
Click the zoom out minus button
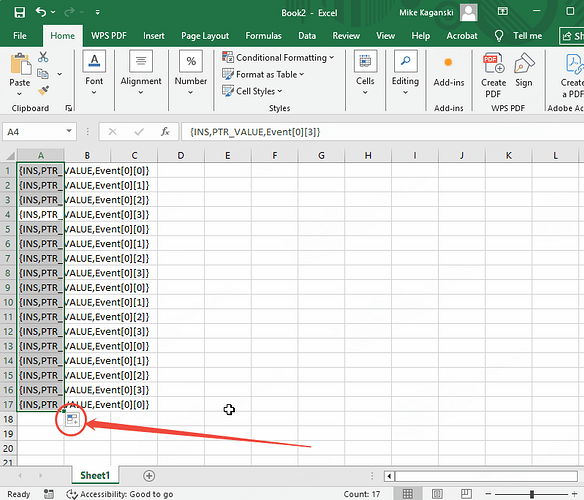pos(488,494)
